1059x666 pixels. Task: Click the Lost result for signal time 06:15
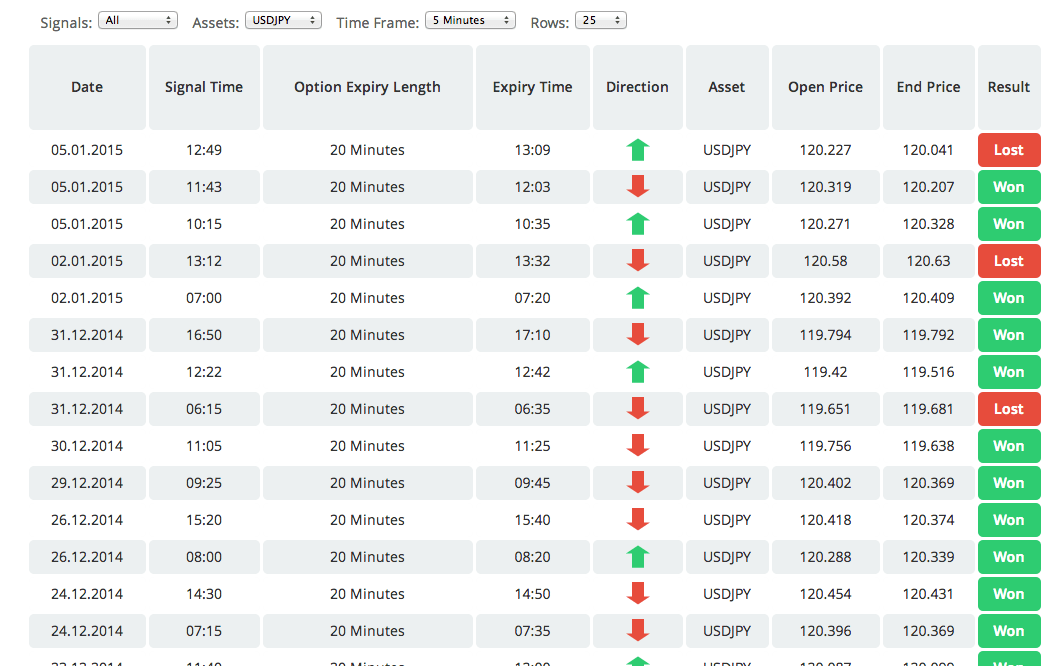click(x=1009, y=409)
